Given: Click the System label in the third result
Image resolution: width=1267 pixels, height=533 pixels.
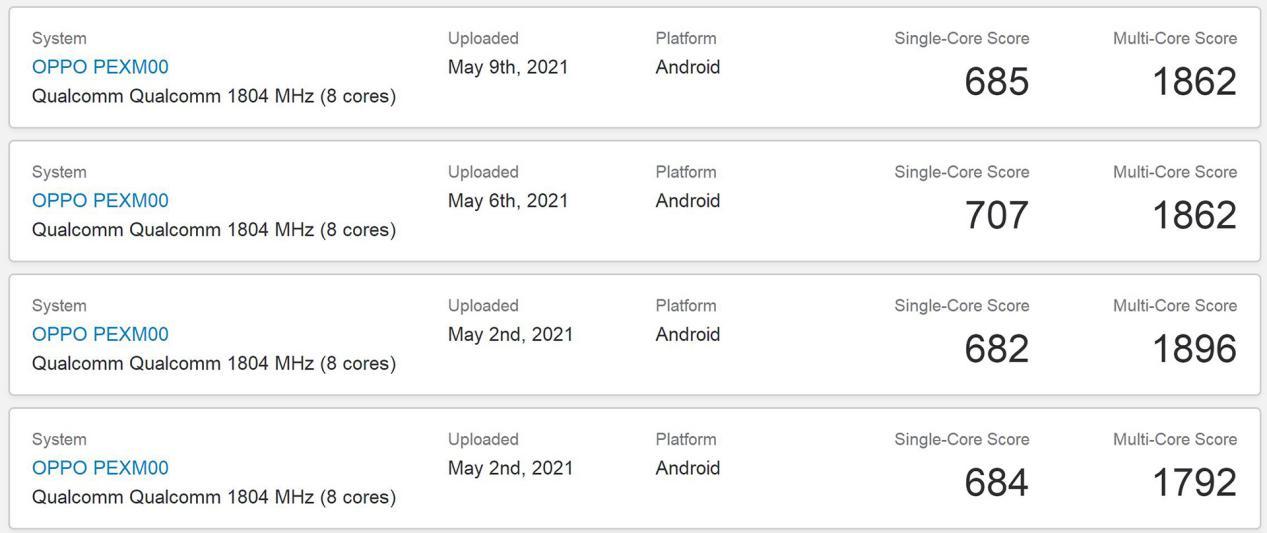Looking at the screenshot, I should pyautogui.click(x=59, y=306).
